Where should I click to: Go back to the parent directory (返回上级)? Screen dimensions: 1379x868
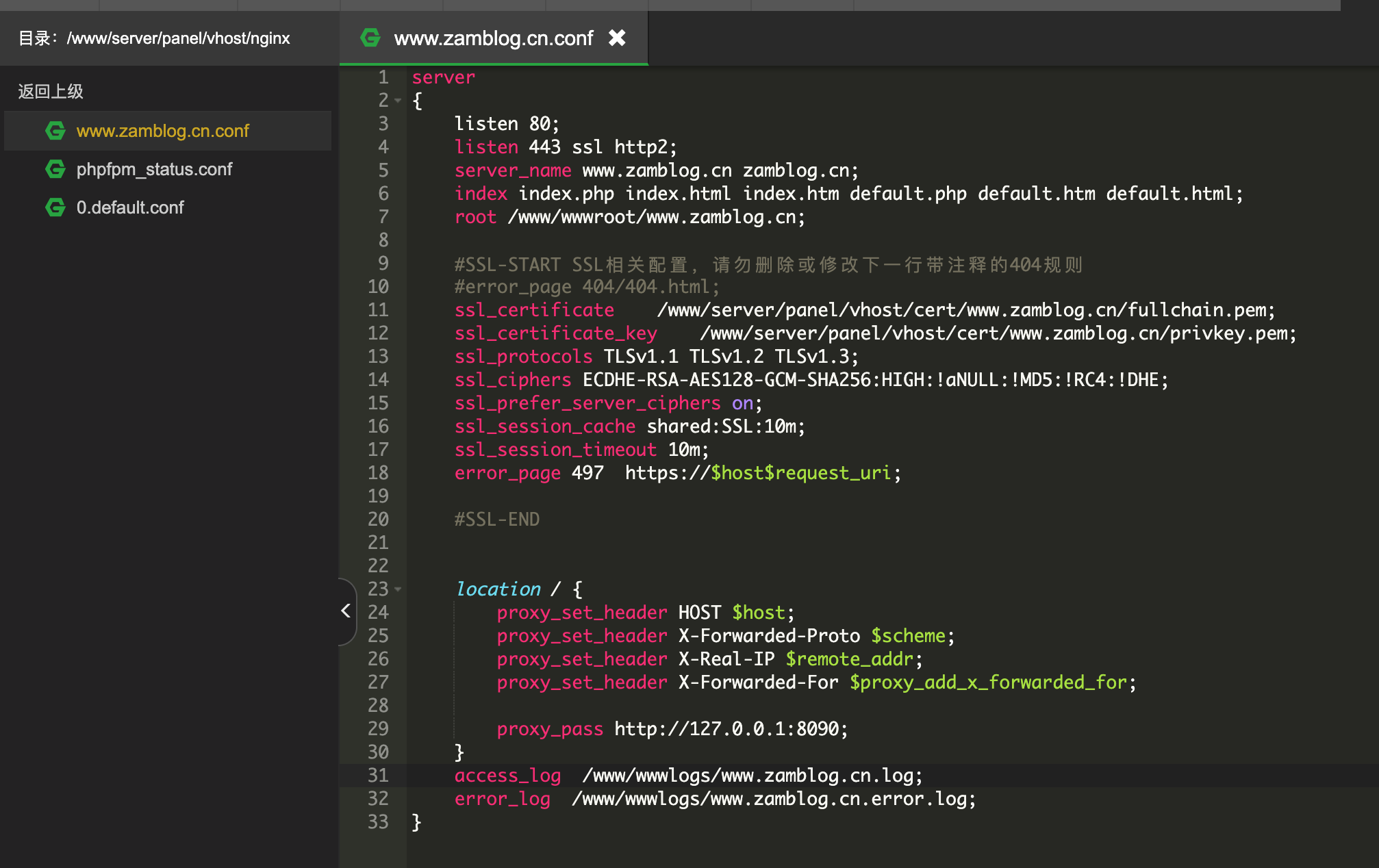click(x=51, y=91)
